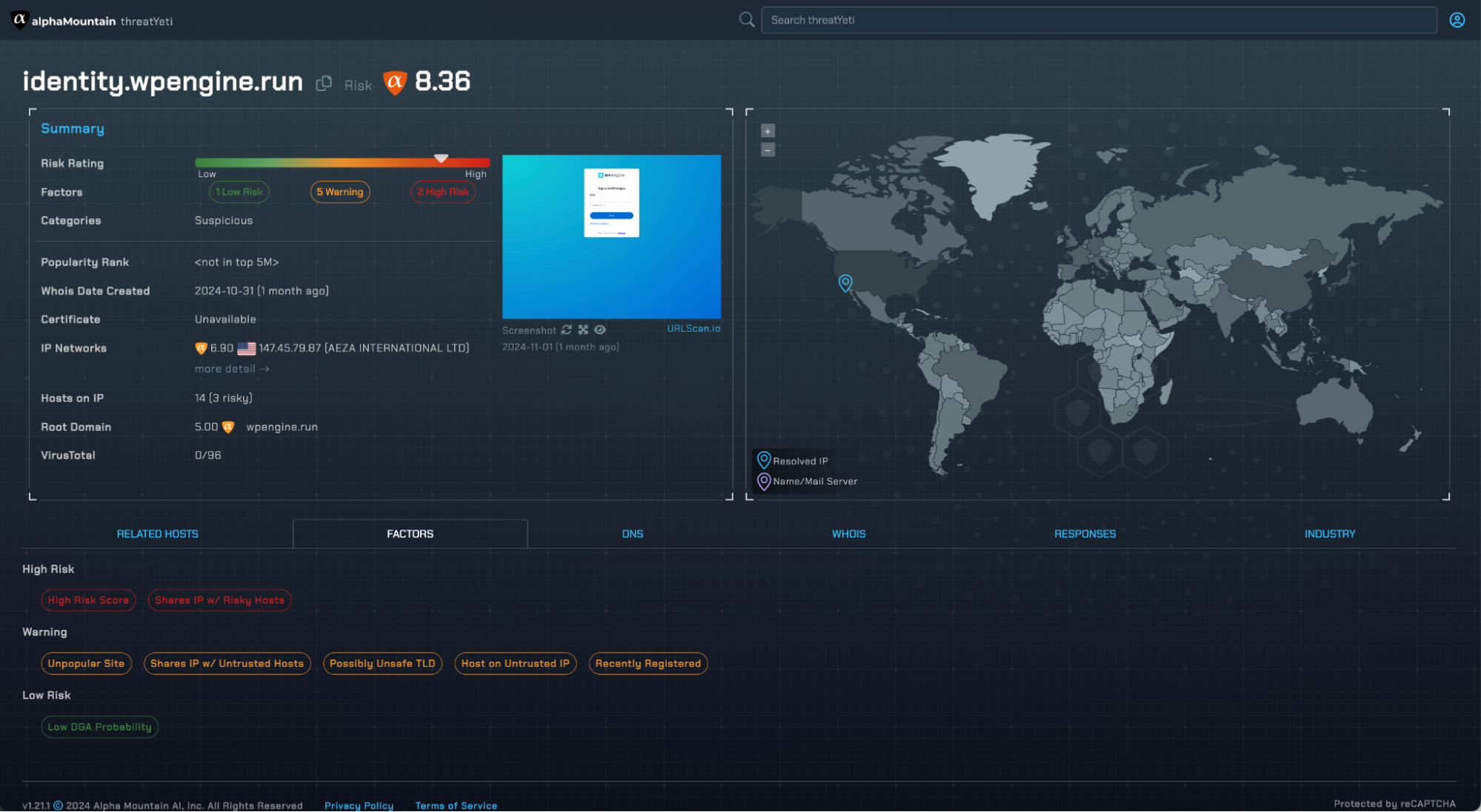Click the search magnifier icon
The height and width of the screenshot is (812, 1481).
747,20
